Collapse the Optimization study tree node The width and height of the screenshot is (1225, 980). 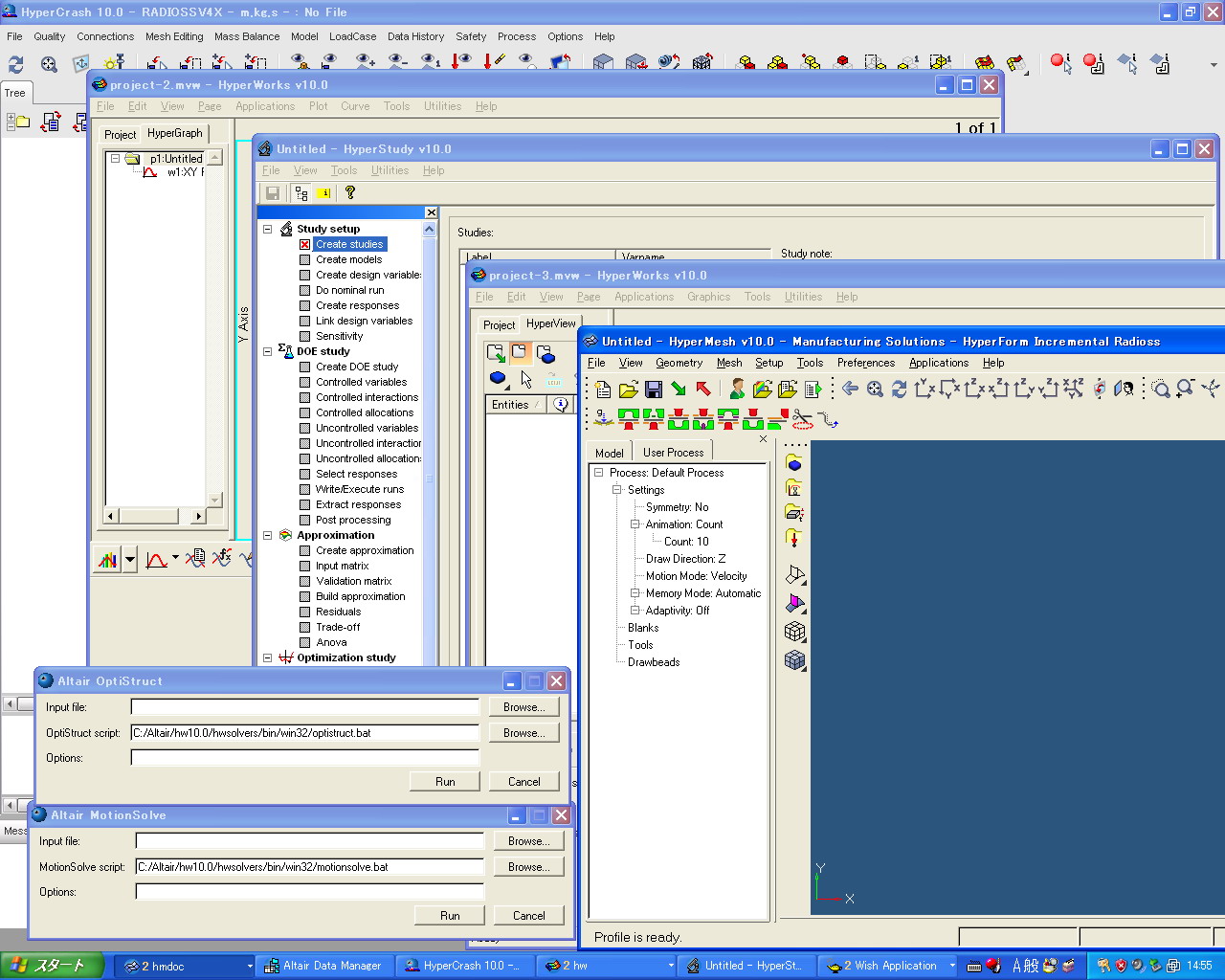pyautogui.click(x=267, y=657)
